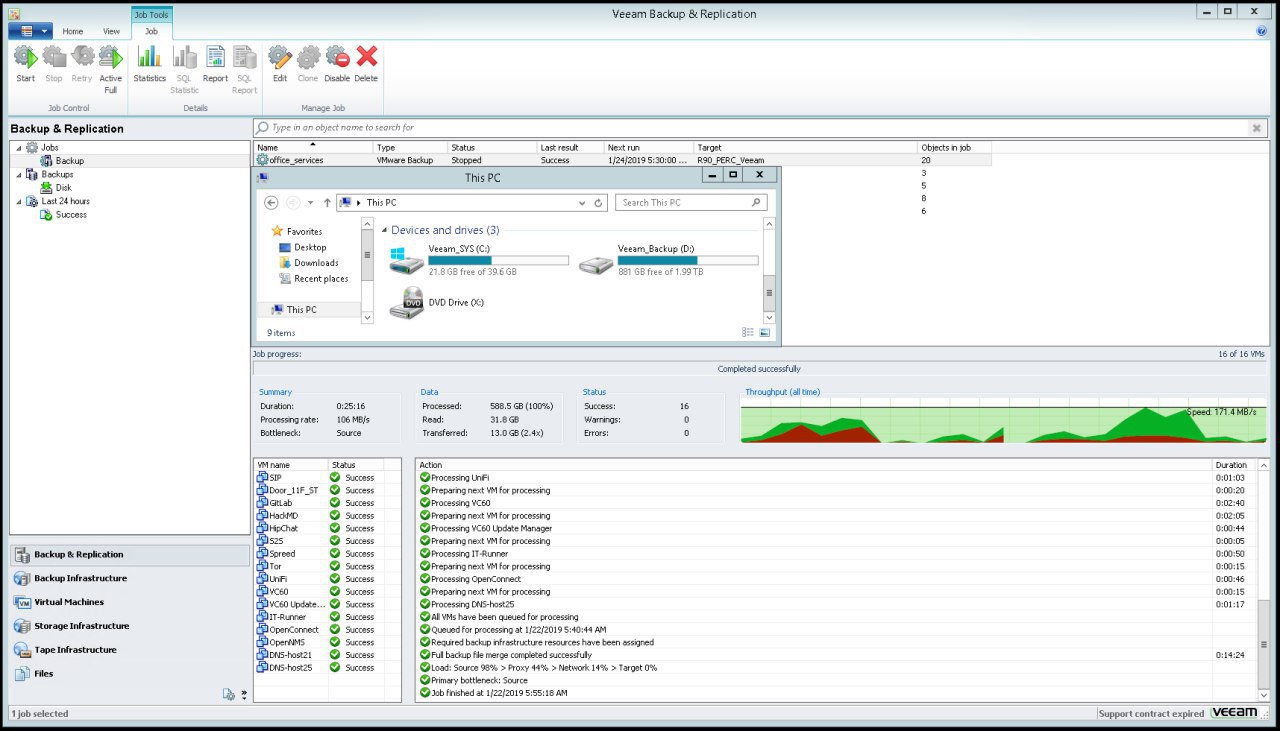Select the Veeam_SYS (C:) drive icon
Image resolution: width=1280 pixels, height=731 pixels.
point(406,261)
